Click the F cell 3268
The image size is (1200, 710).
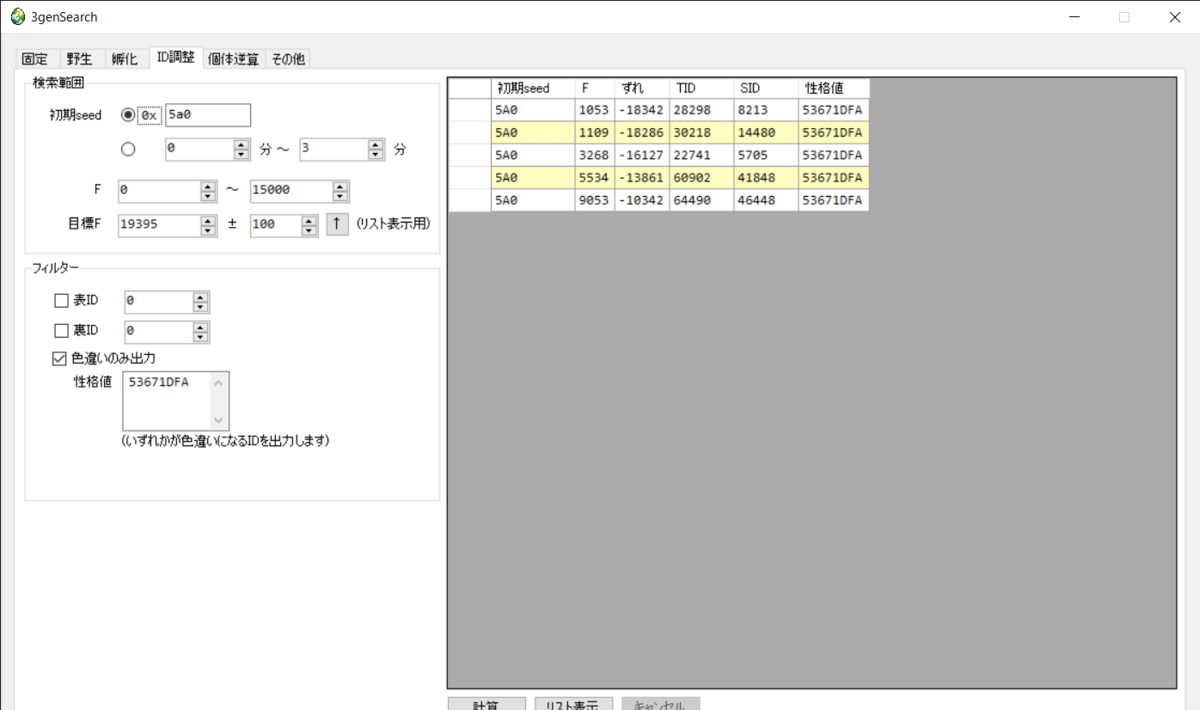595,155
